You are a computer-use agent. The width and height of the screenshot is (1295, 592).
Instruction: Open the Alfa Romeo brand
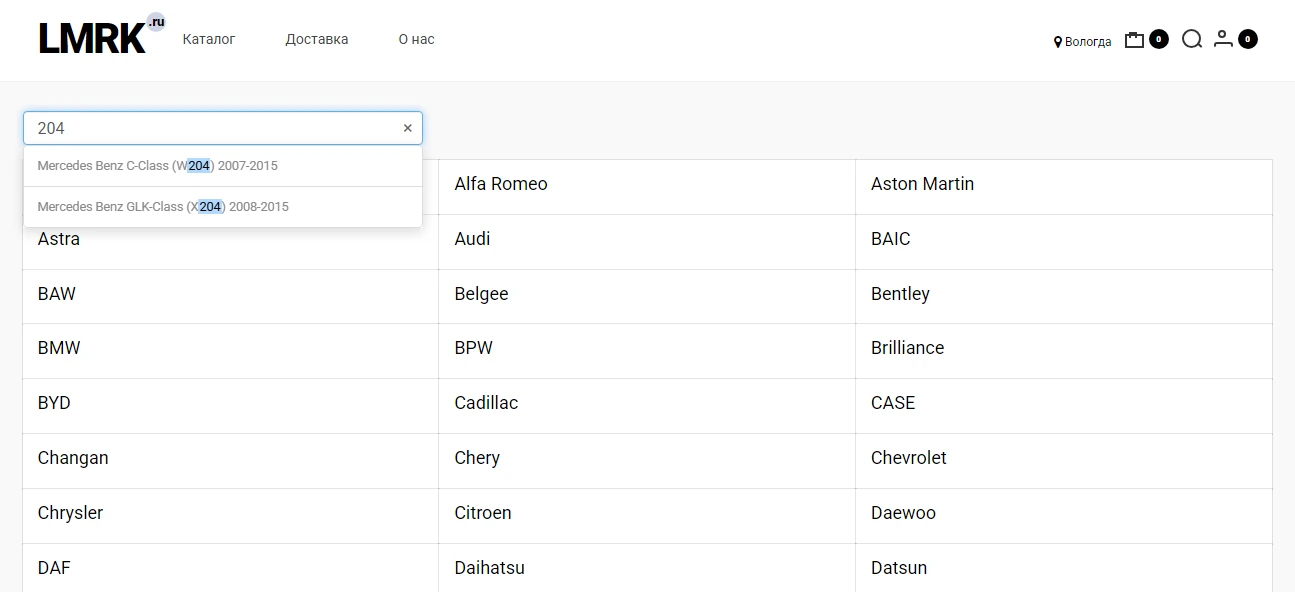pyautogui.click(x=501, y=184)
